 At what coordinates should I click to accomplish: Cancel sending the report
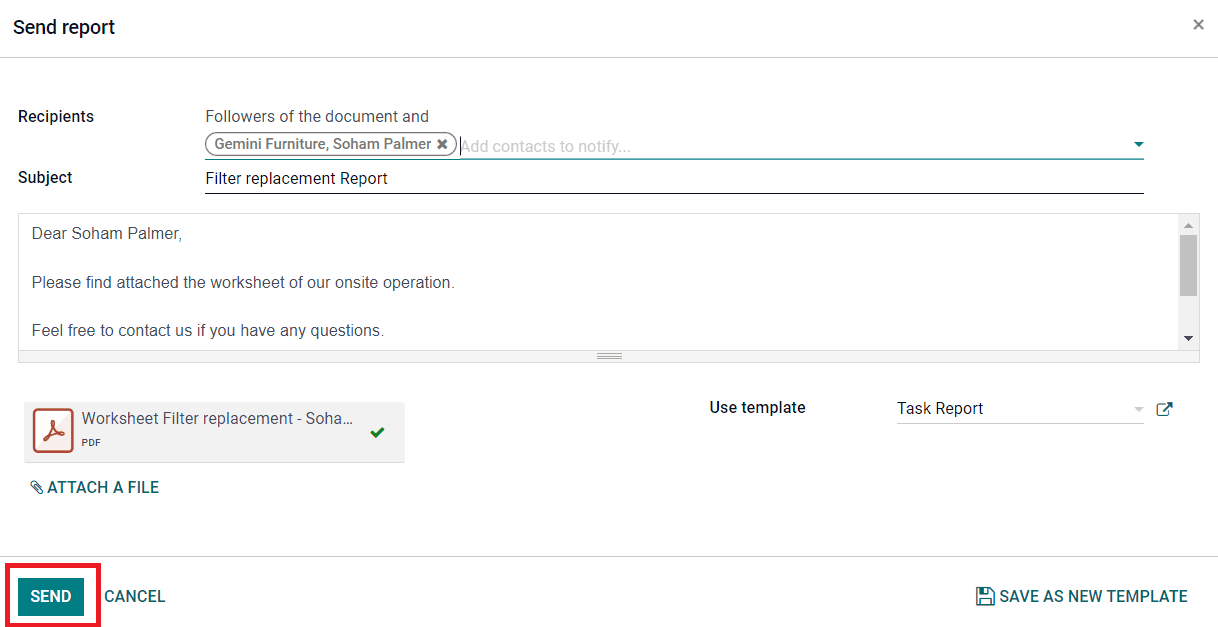(x=135, y=596)
